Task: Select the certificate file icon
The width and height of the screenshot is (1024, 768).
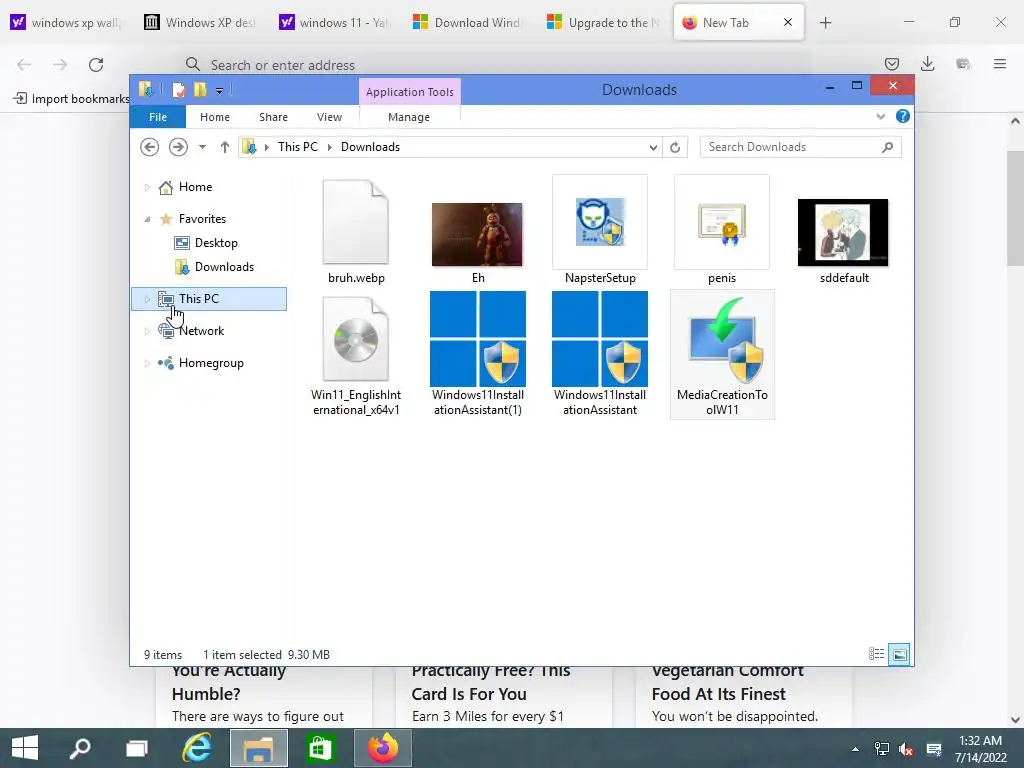Action: 722,222
